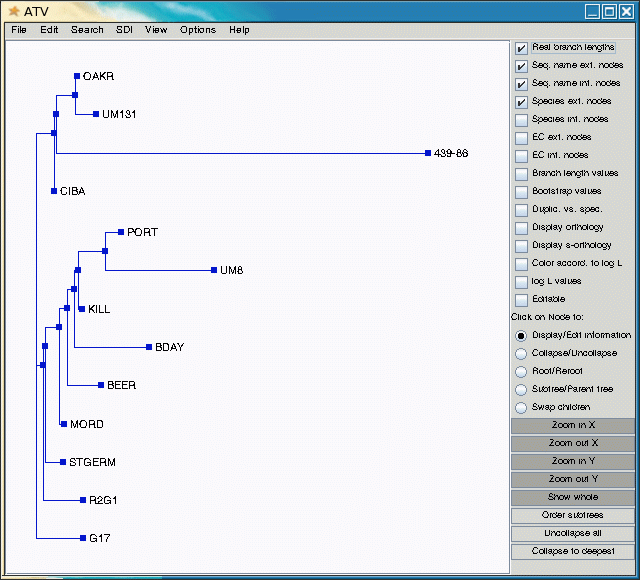The width and height of the screenshot is (640, 580).
Task: Select the G17 node square
Action: 83,538
